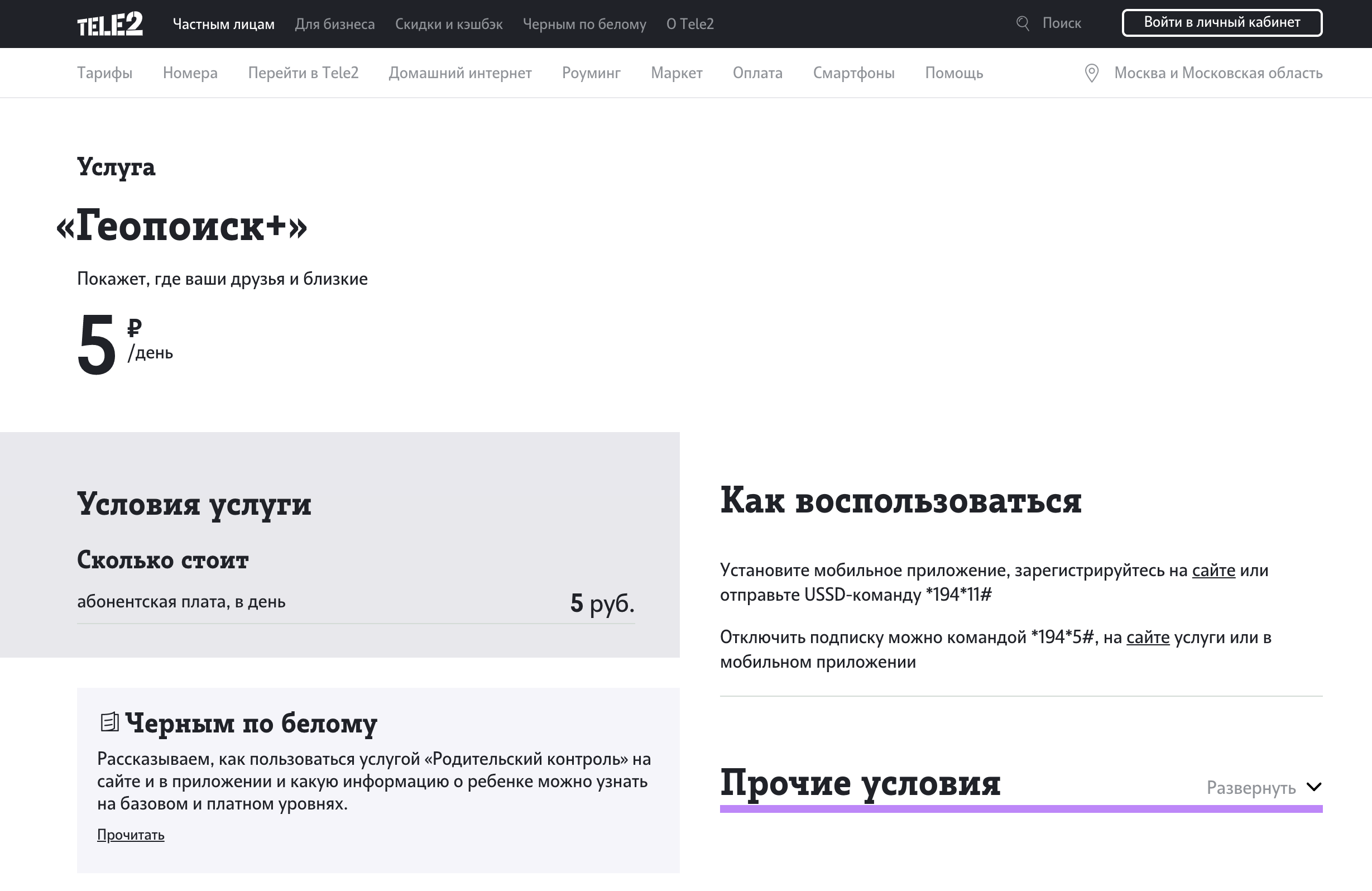Viewport: 1372px width, 891px height.
Task: Click the абонентская плата, в день row label
Action: point(181,601)
